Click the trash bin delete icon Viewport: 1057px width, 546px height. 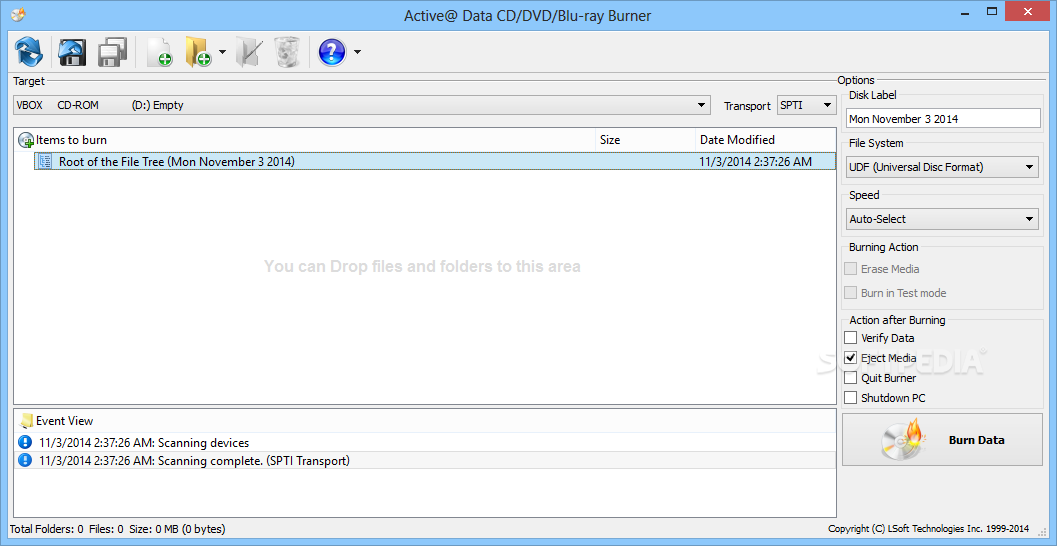coord(286,52)
